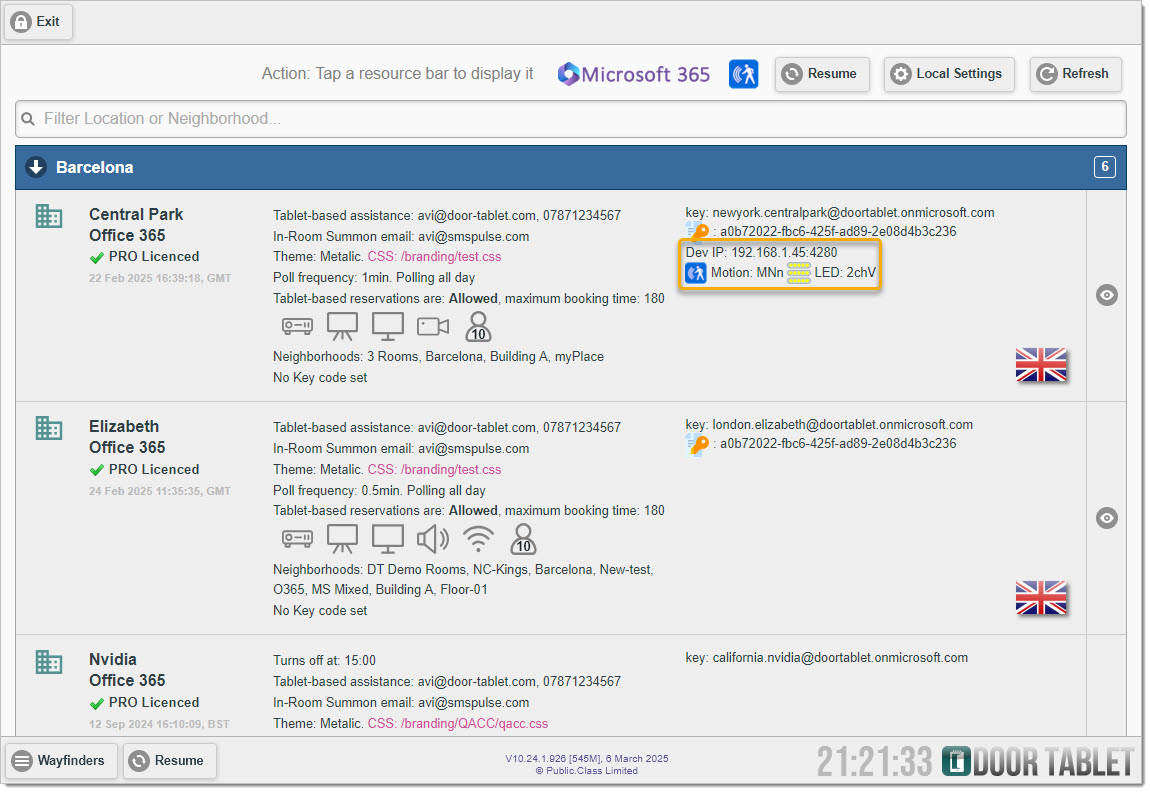Click the motion icon in Central Park device info
The width and height of the screenshot is (1150, 792).
tap(696, 273)
